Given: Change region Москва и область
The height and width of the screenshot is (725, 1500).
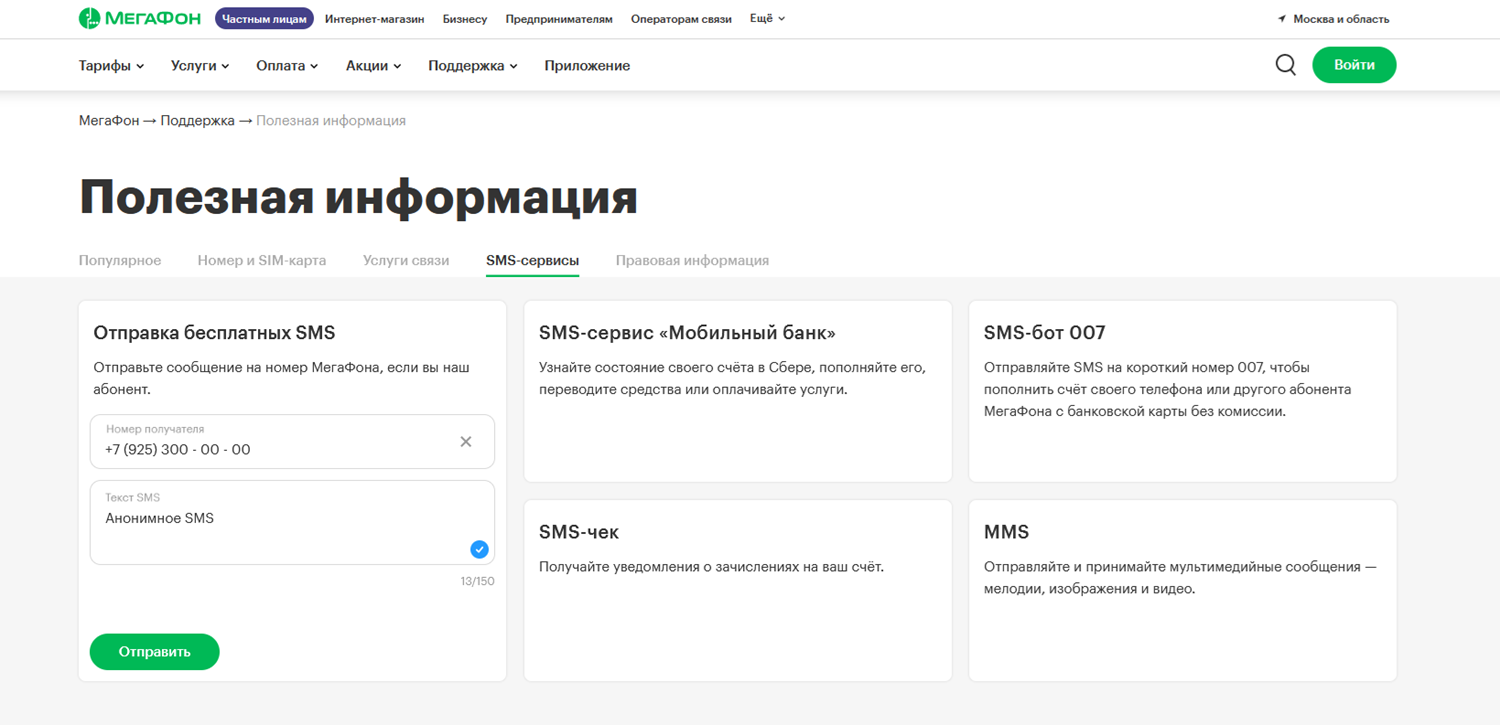Looking at the screenshot, I should point(1341,19).
